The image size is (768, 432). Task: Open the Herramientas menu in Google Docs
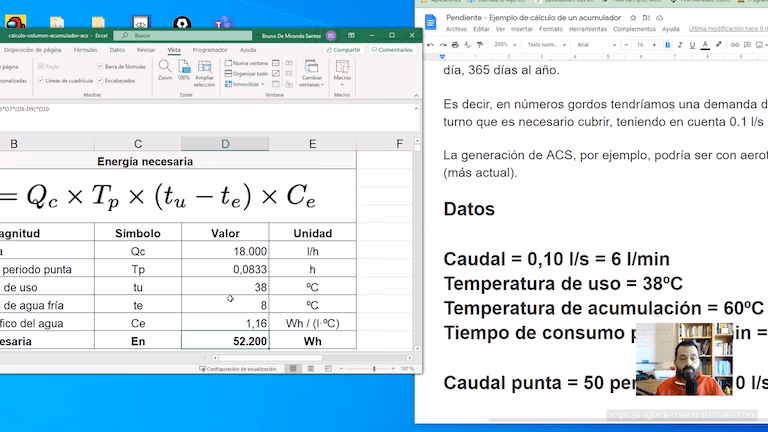[588, 29]
